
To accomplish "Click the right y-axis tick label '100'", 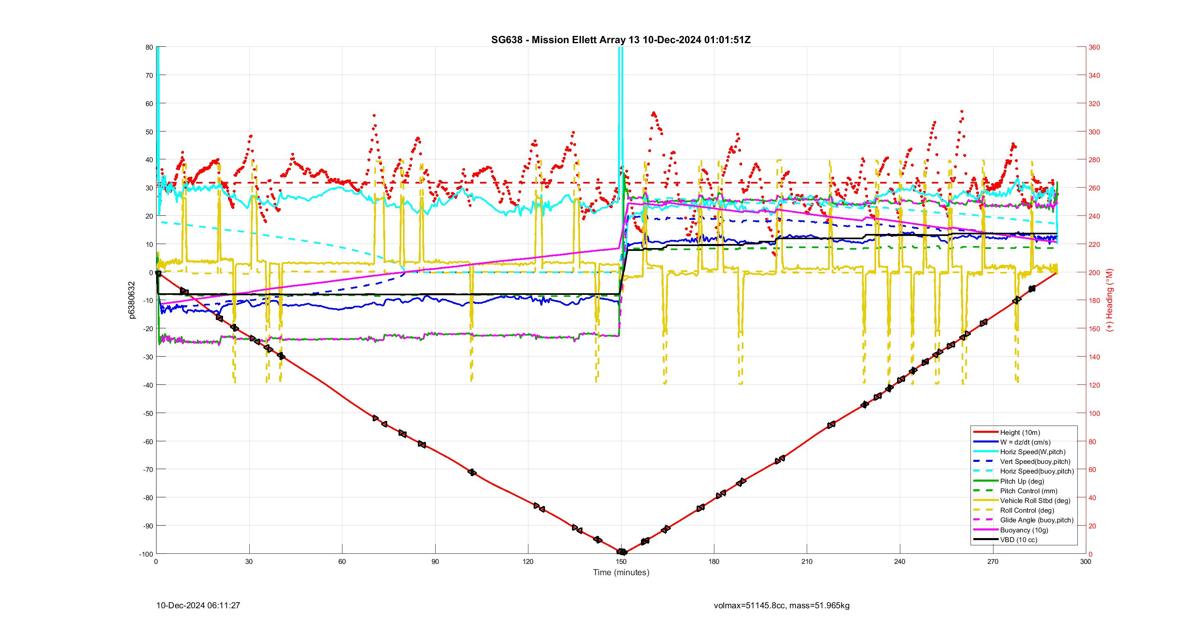I will click(1095, 413).
